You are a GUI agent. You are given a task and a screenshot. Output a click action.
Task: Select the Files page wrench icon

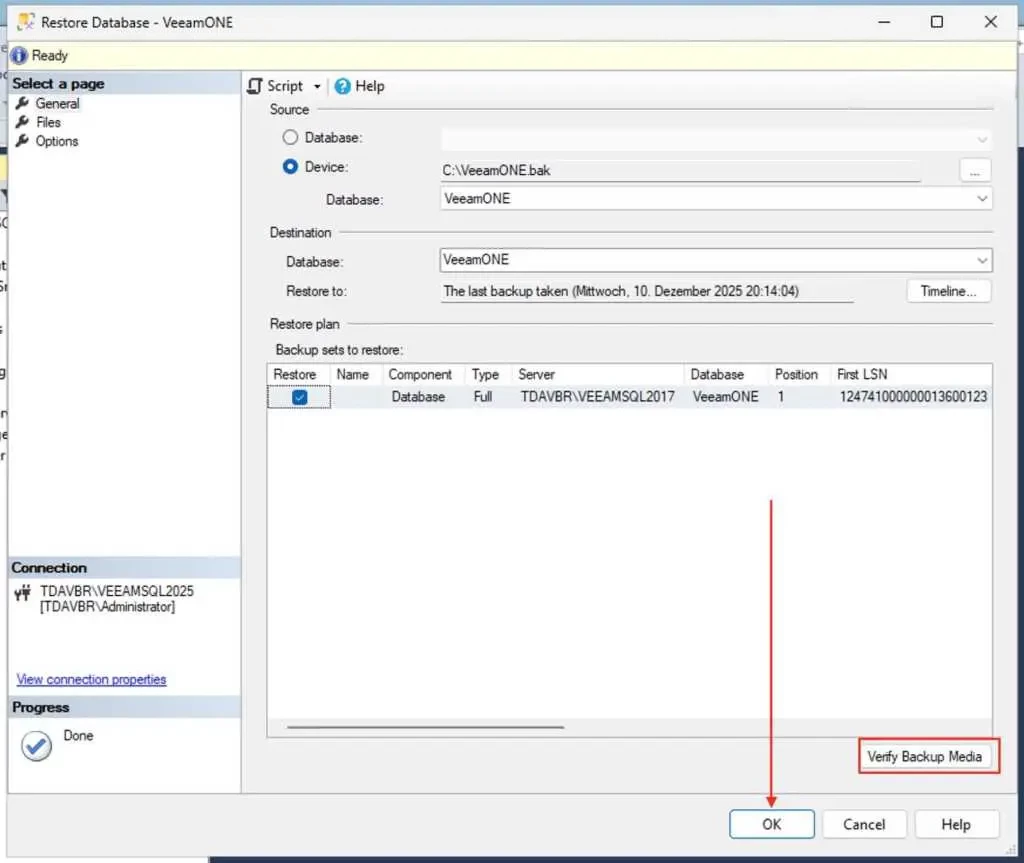coord(22,122)
